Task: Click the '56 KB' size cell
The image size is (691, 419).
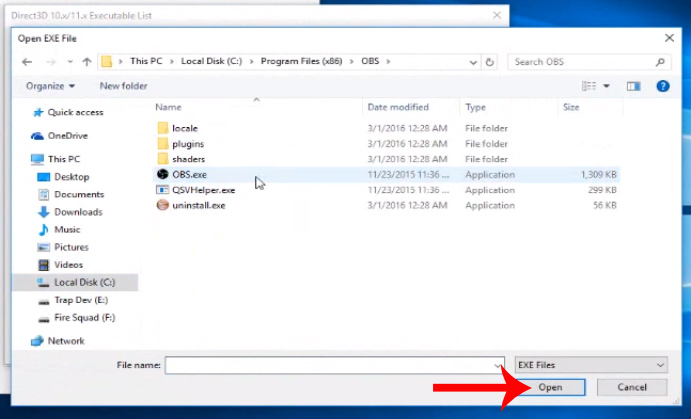Action: (x=605, y=205)
